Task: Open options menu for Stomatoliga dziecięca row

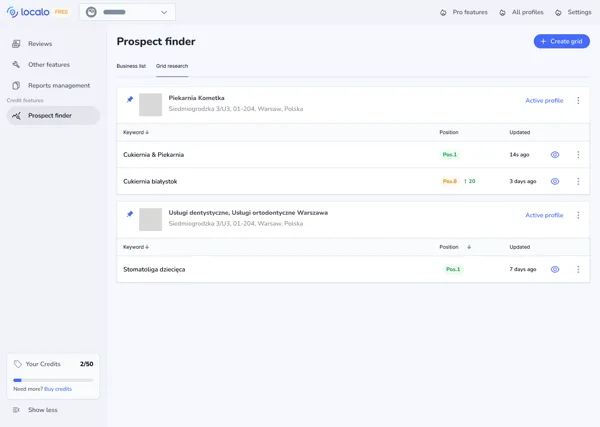Action: tap(578, 269)
